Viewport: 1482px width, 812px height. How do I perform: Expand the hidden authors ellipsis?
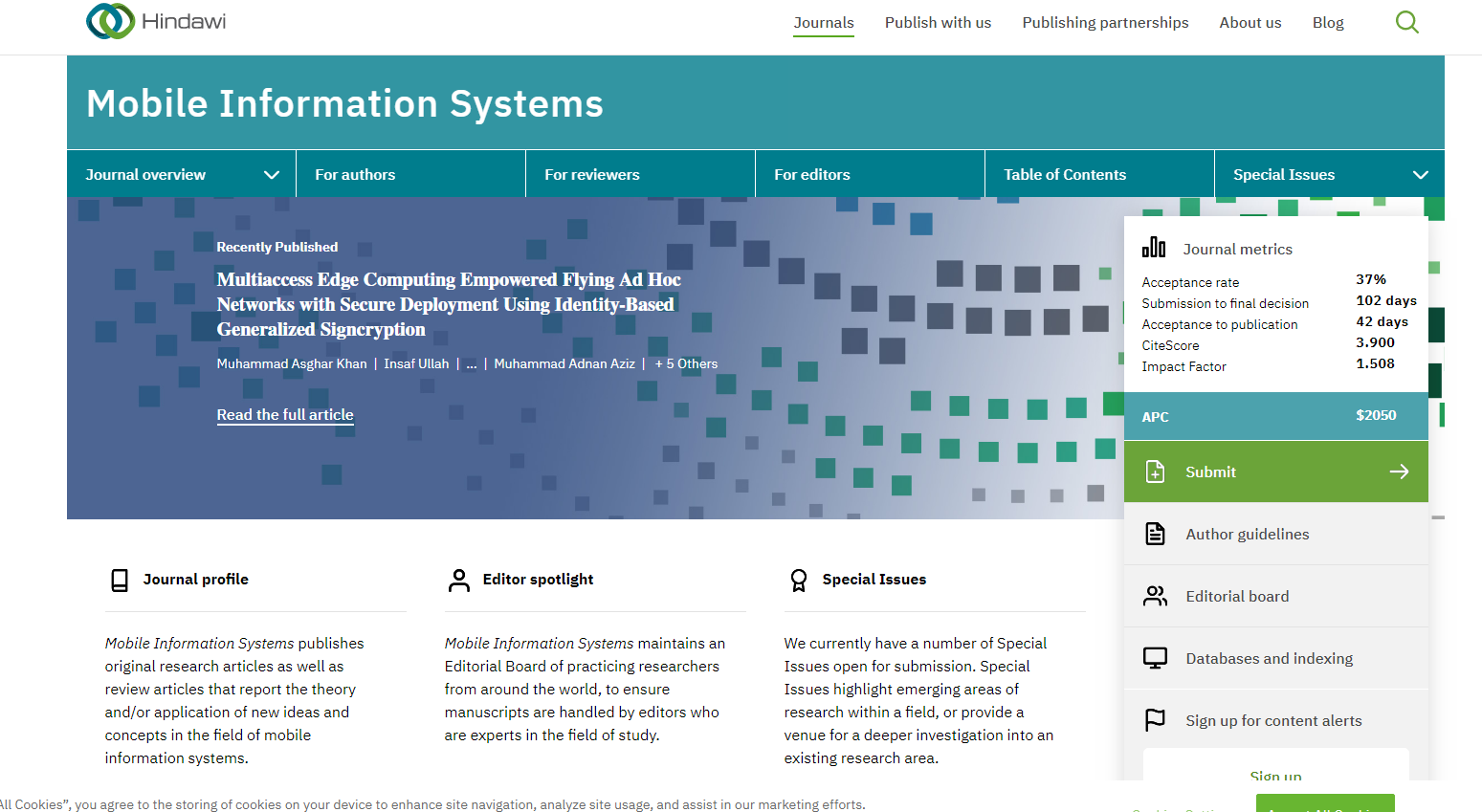click(x=472, y=363)
